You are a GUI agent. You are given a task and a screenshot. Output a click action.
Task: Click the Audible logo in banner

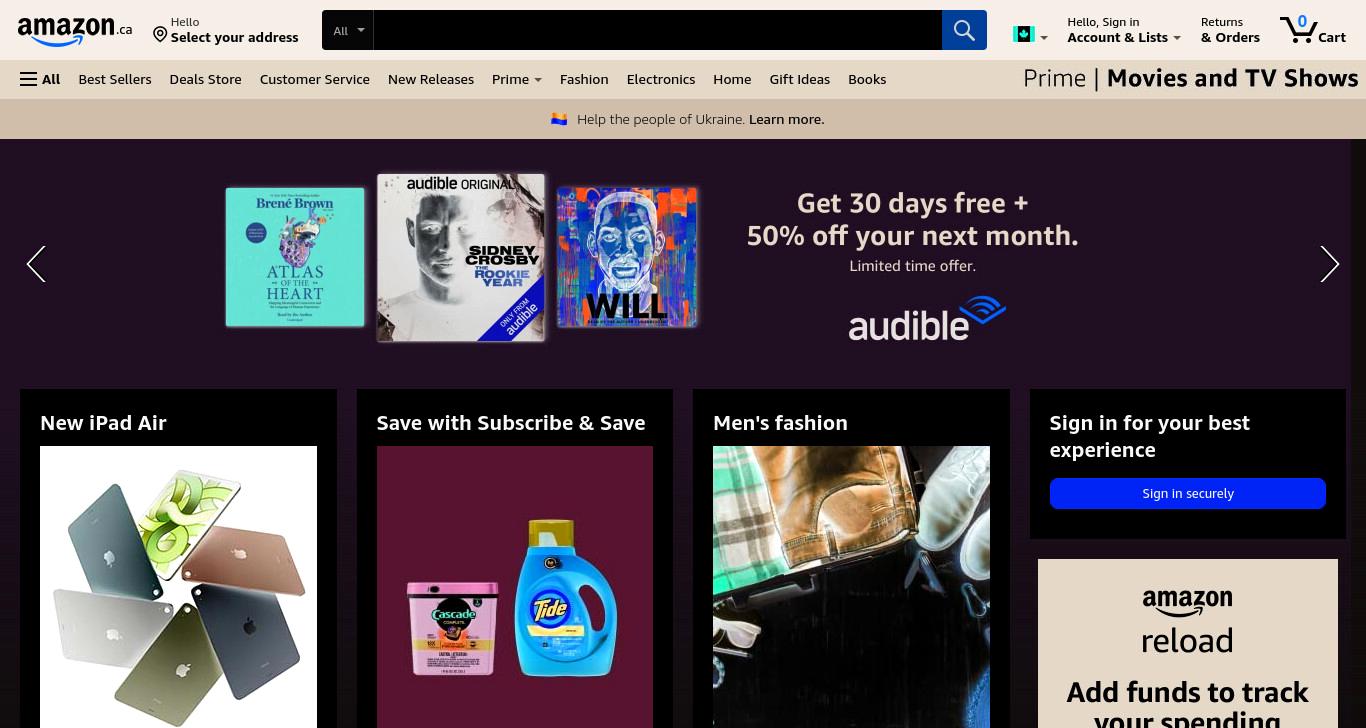tap(927, 319)
